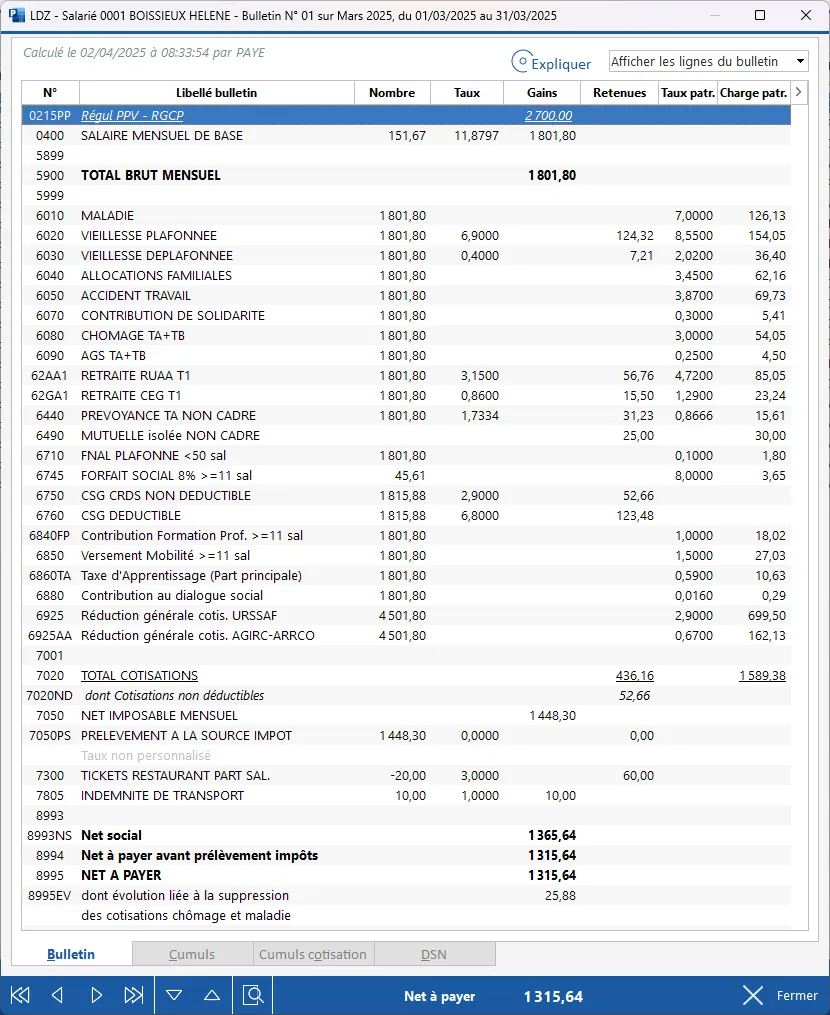Click the Expliquer button

coord(551,63)
